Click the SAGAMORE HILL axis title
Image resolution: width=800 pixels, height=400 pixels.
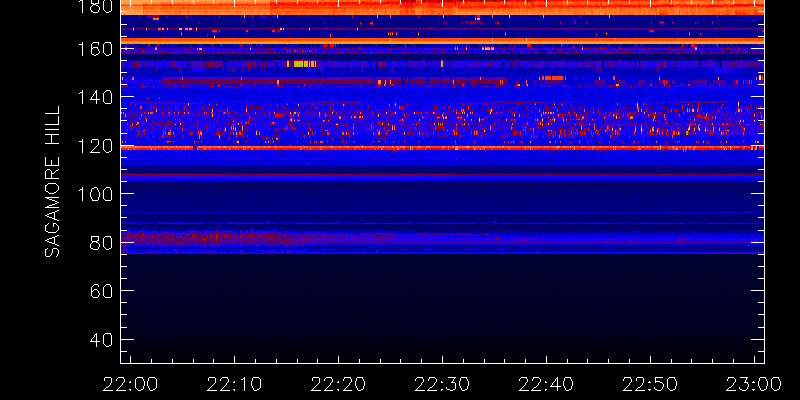click(x=53, y=182)
